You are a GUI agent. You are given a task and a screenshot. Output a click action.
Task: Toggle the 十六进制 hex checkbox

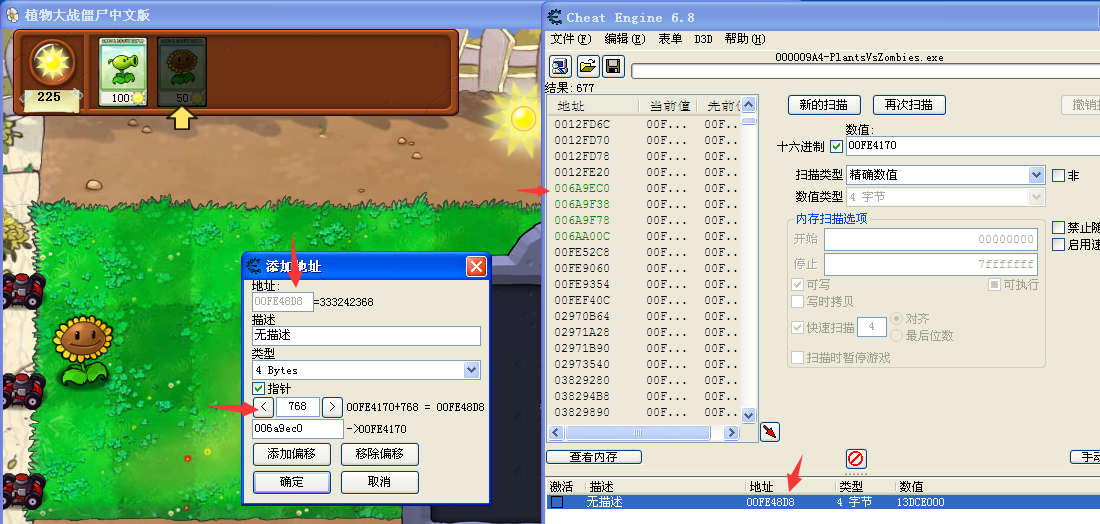coord(836,146)
